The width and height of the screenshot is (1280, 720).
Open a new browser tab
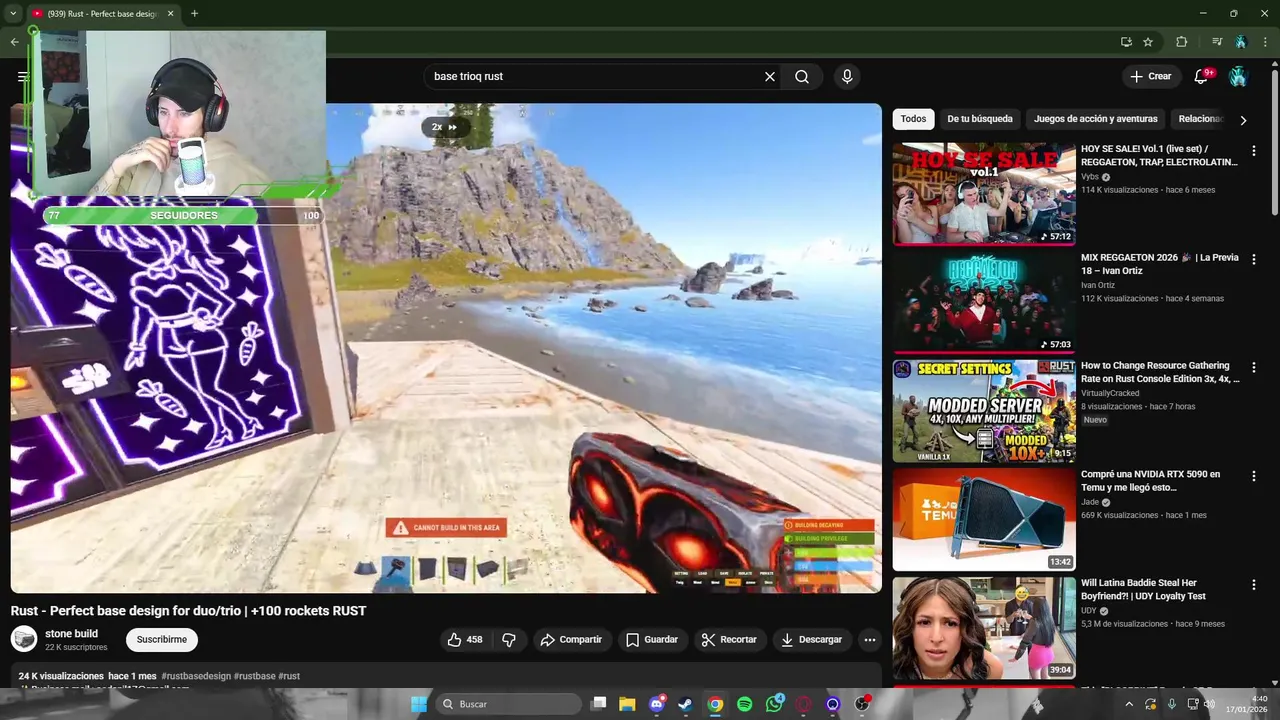194,13
